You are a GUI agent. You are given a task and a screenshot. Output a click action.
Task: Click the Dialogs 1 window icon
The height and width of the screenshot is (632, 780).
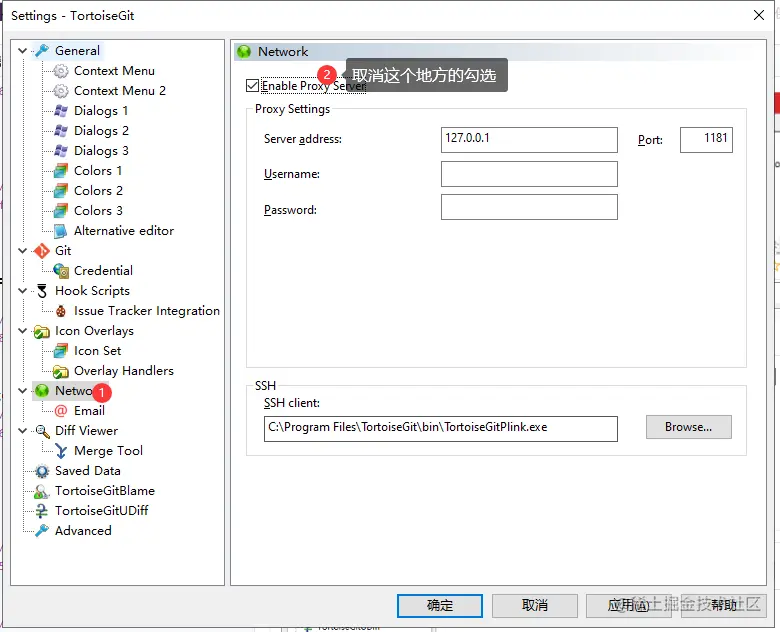pyautogui.click(x=61, y=111)
